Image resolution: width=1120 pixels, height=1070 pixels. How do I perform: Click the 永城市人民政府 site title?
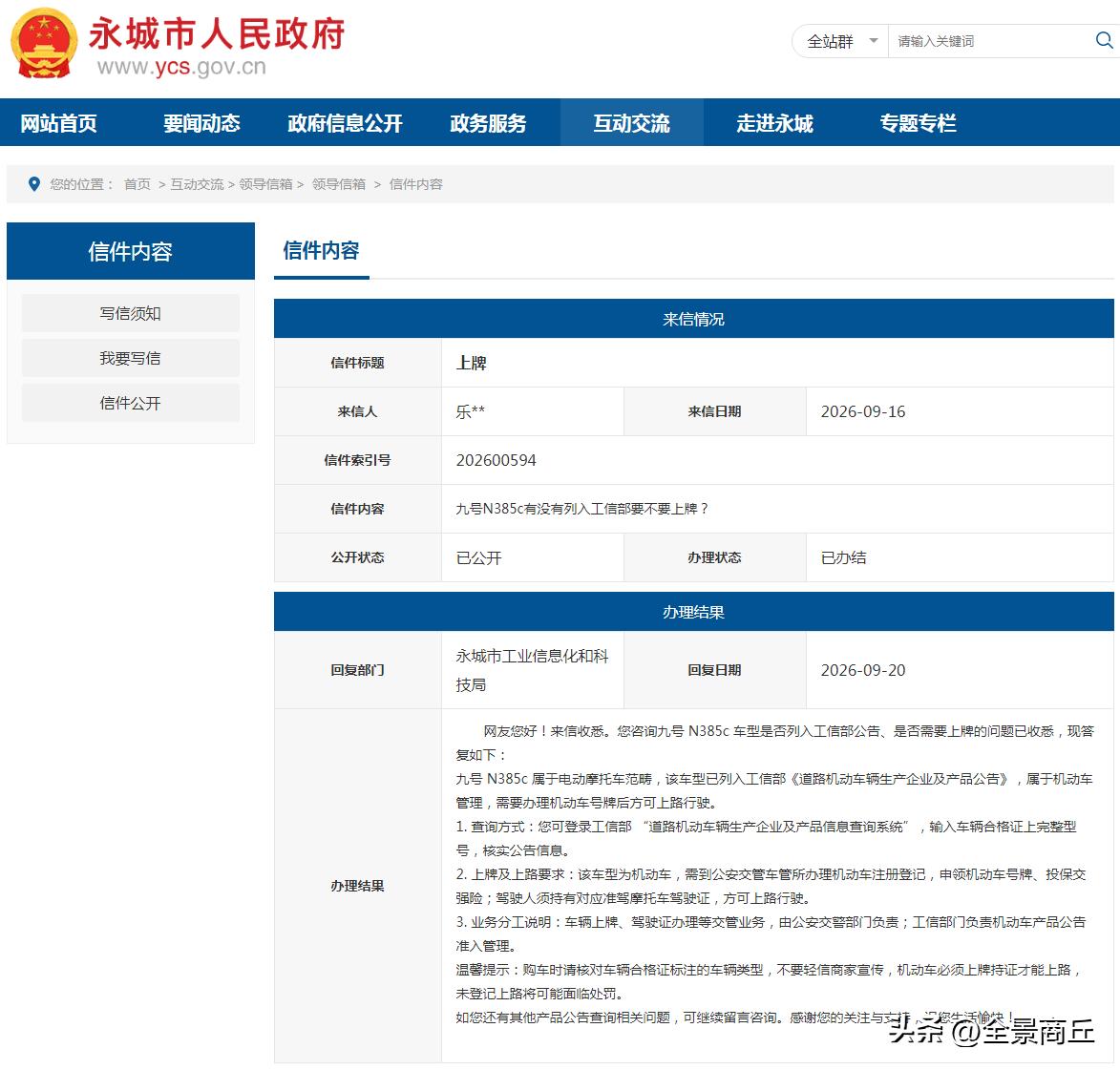pos(217,33)
